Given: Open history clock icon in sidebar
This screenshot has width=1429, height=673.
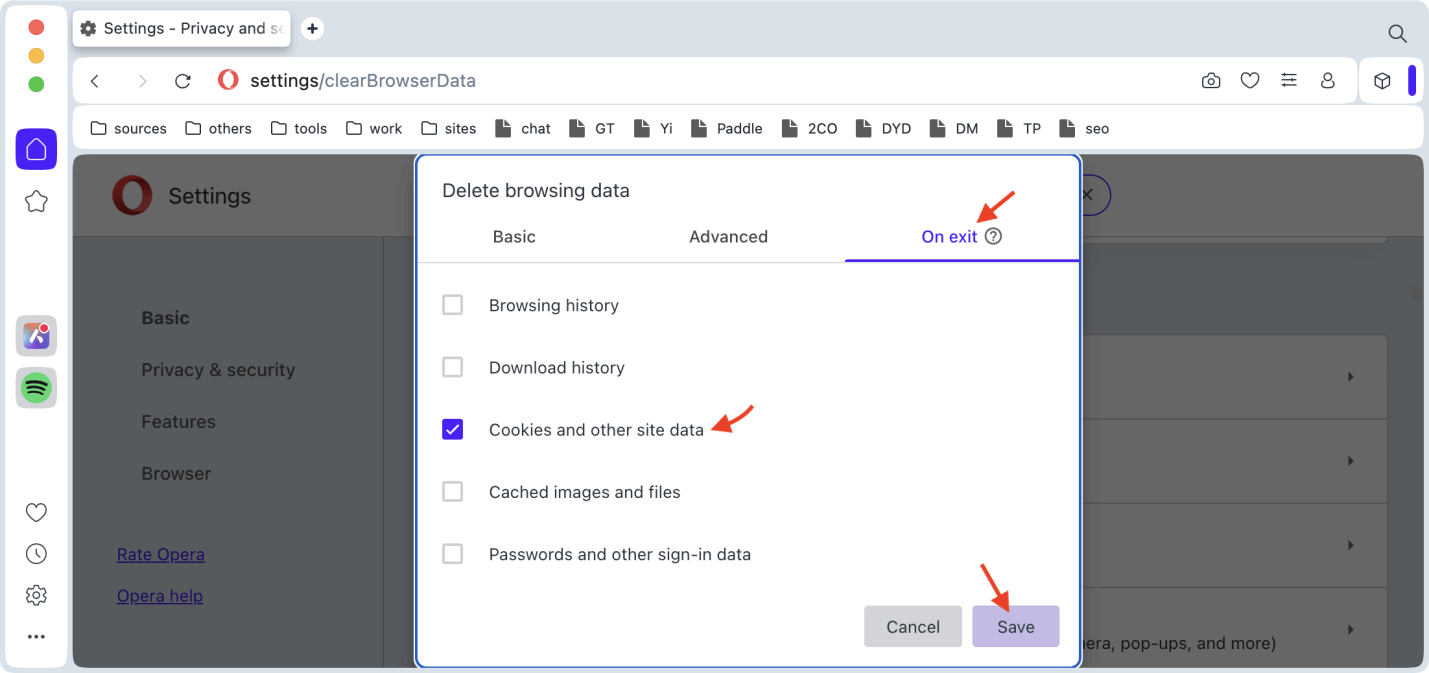Looking at the screenshot, I should pos(36,554).
